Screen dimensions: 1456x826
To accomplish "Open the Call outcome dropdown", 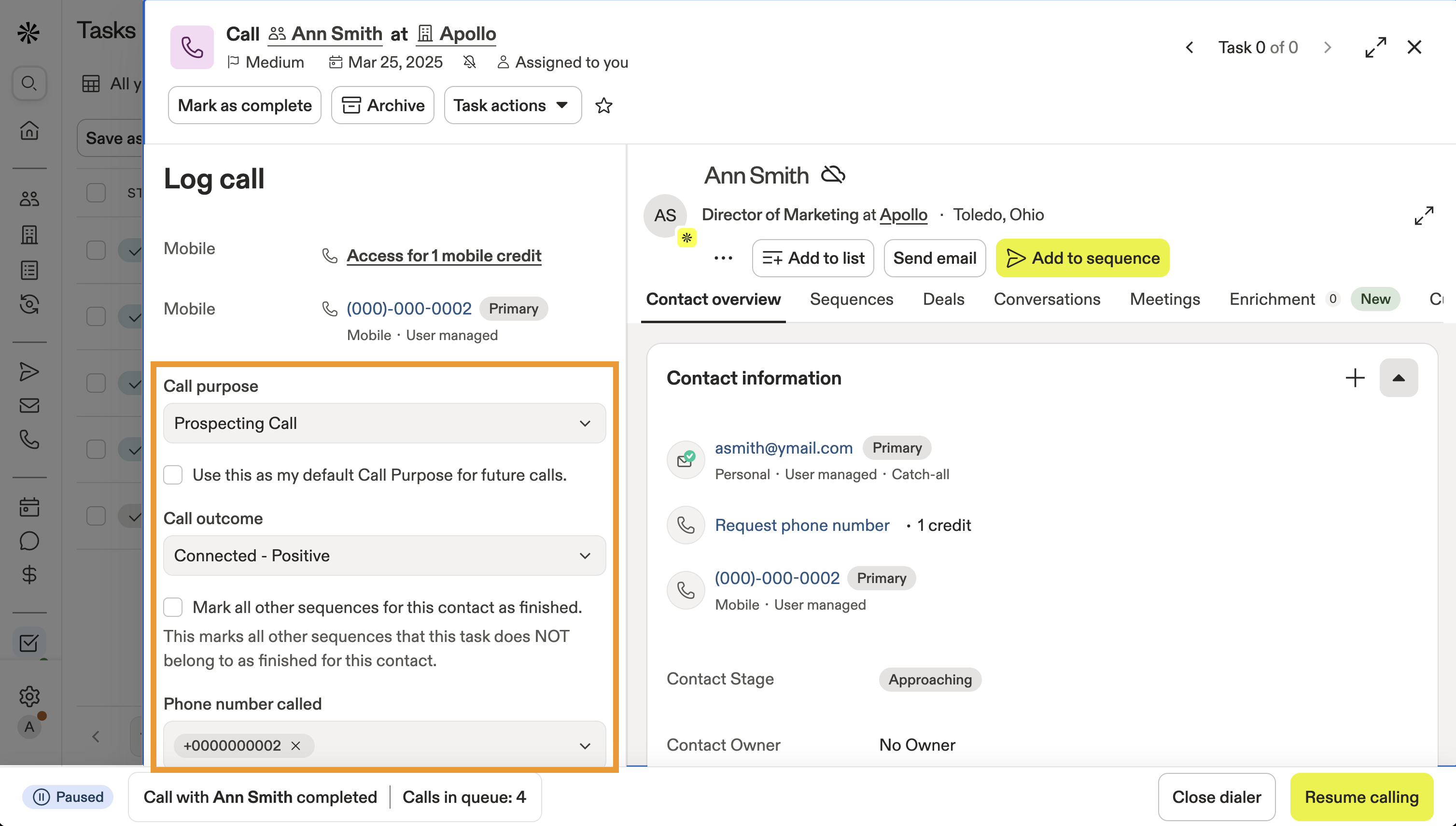I will tap(384, 555).
